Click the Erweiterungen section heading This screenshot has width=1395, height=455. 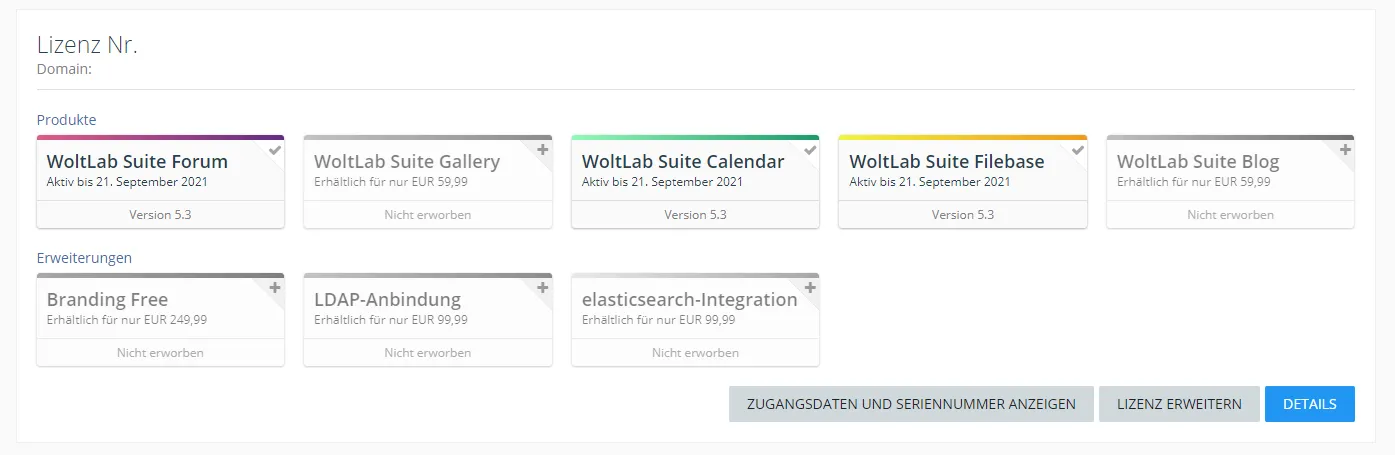[x=84, y=257]
